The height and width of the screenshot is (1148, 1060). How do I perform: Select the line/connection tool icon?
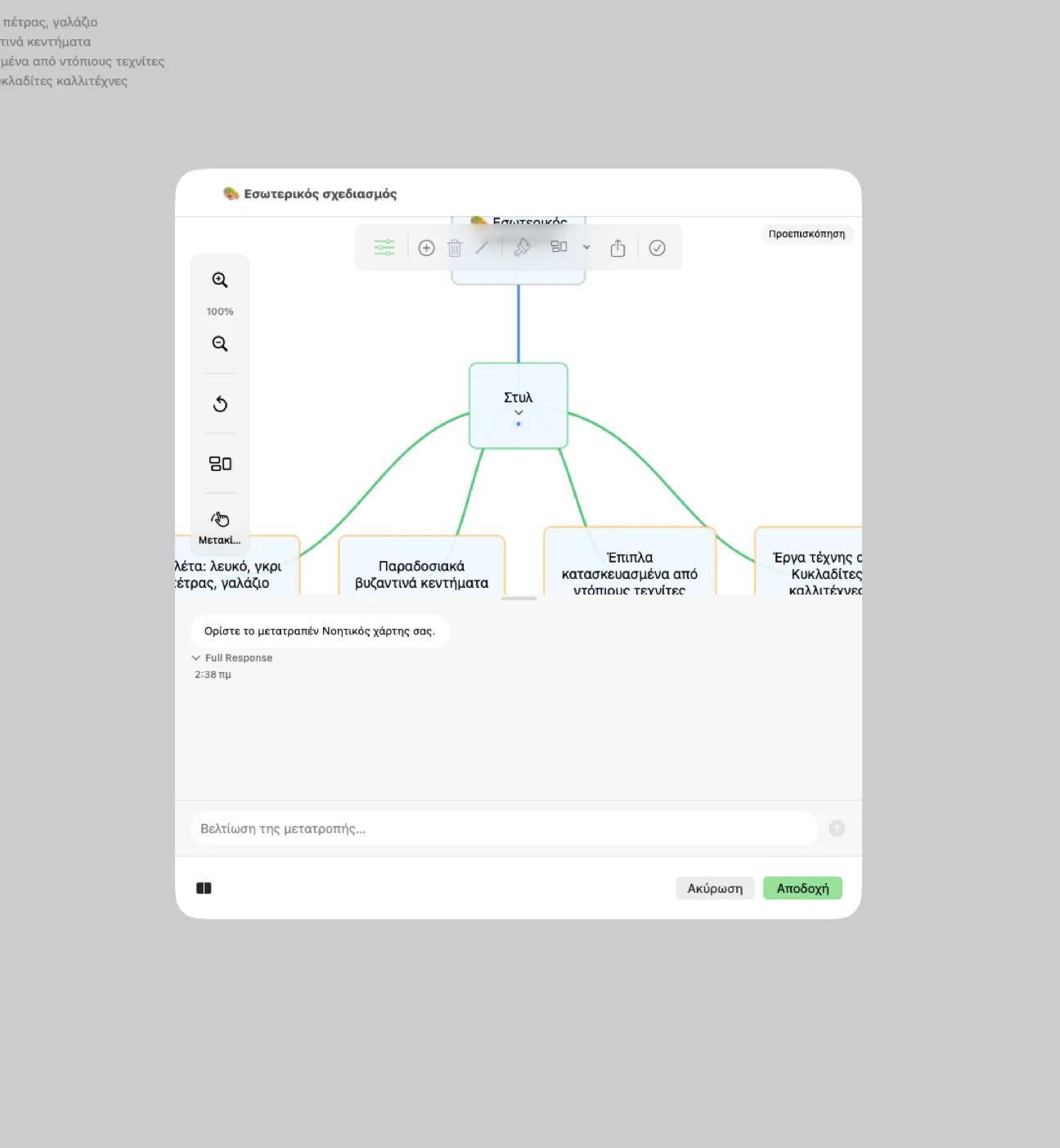click(483, 248)
